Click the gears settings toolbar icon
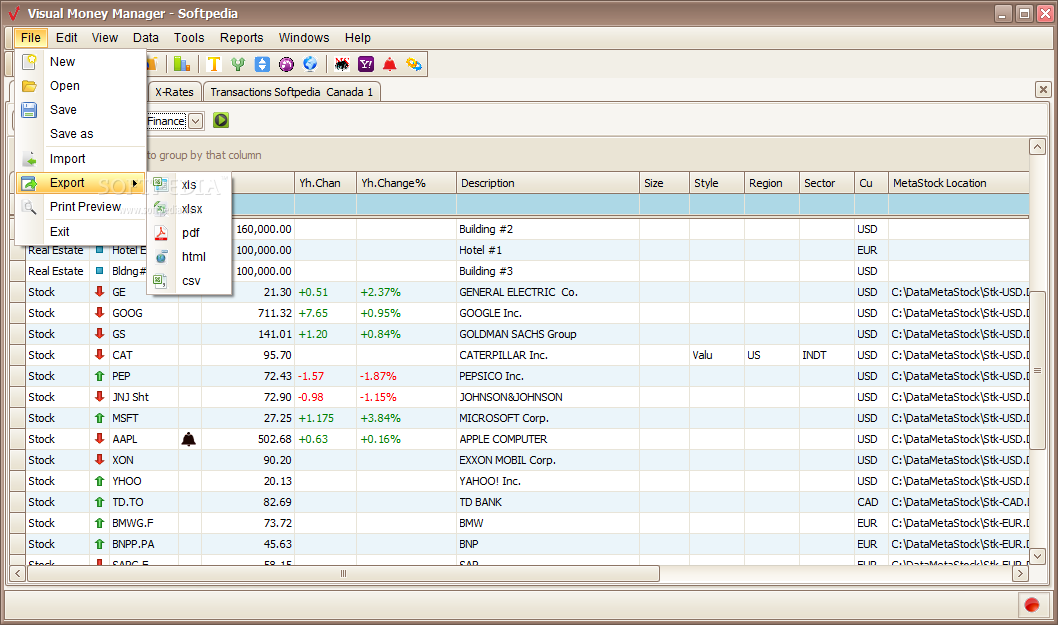The height and width of the screenshot is (625, 1058). pos(414,64)
